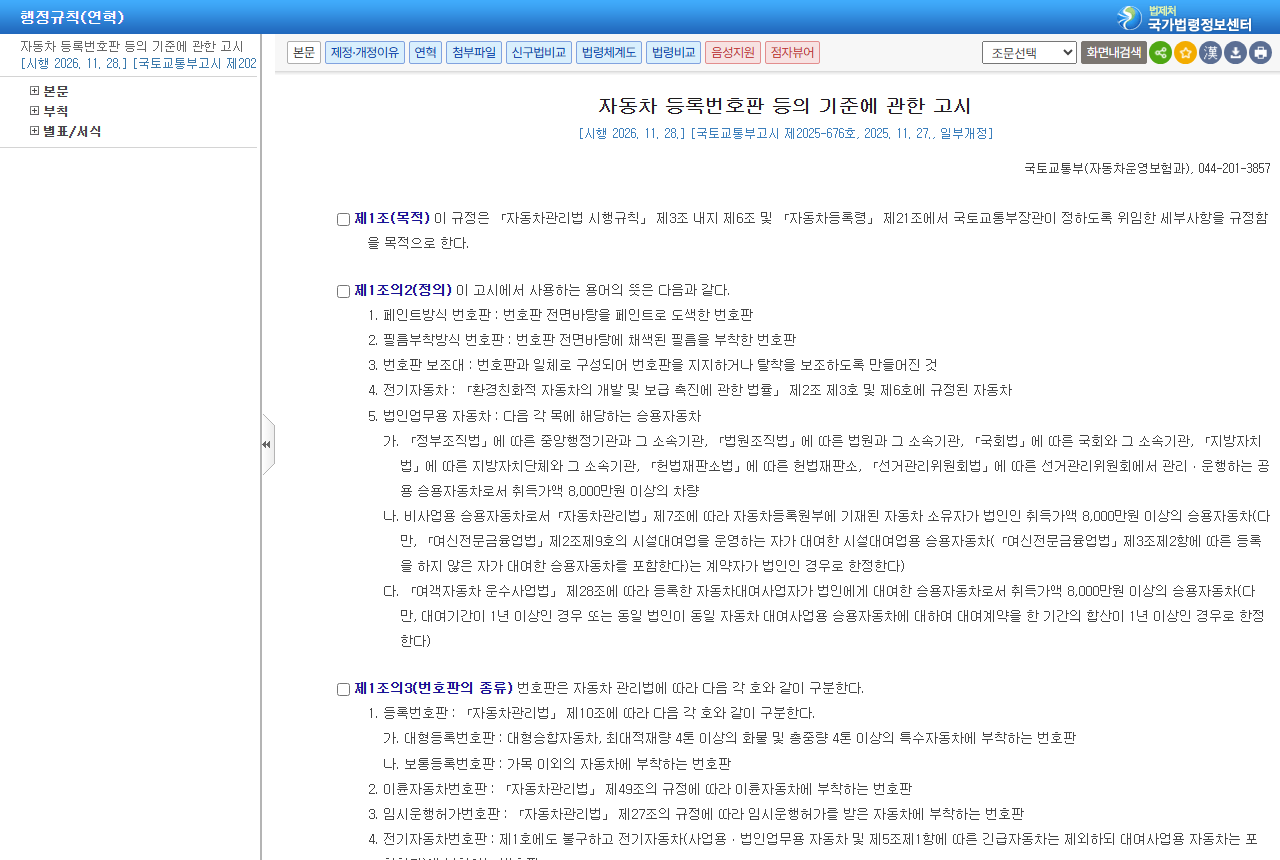Click the download icon in toolbar
The width and height of the screenshot is (1280, 860).
pyautogui.click(x=1235, y=53)
